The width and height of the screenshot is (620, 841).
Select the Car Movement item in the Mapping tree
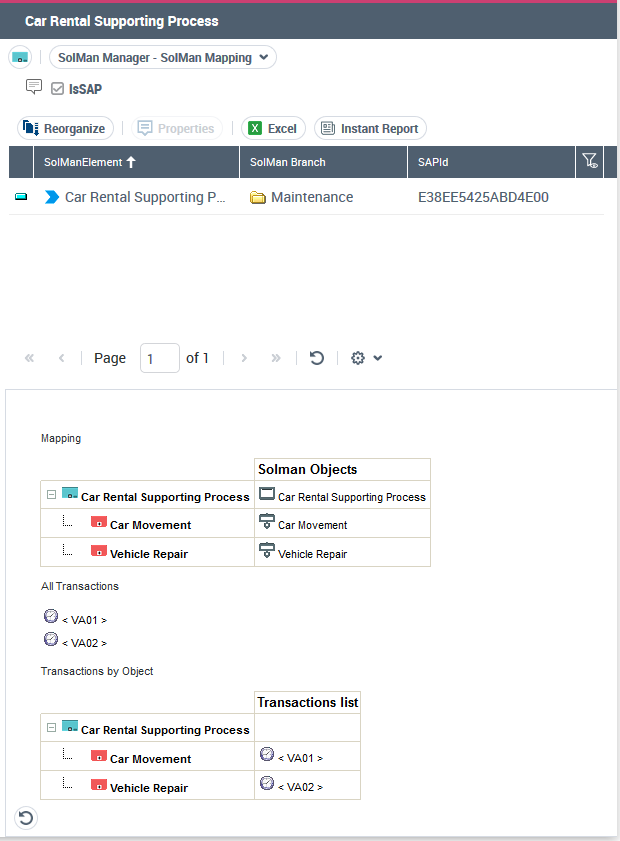pos(150,525)
